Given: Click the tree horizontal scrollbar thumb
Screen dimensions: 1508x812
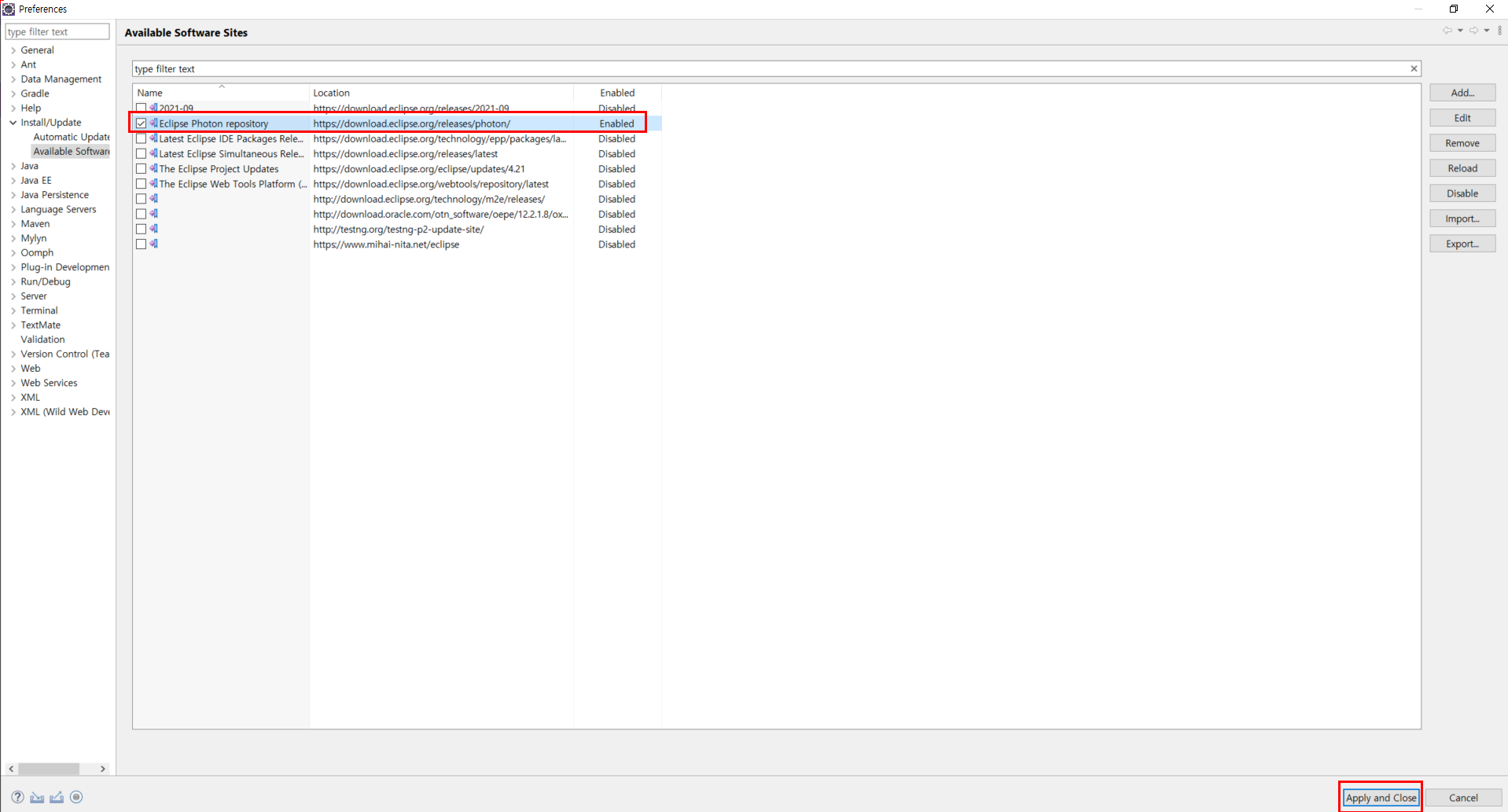Looking at the screenshot, I should 49,769.
